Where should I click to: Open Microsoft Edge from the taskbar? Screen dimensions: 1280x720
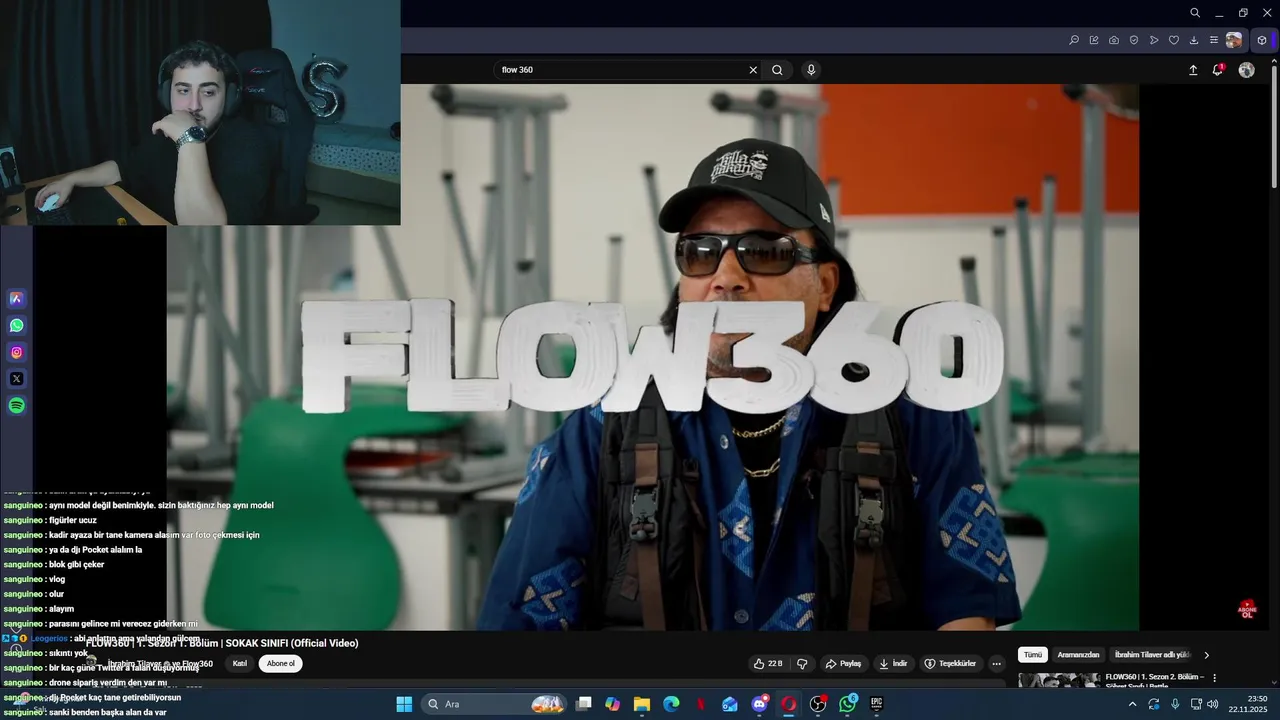coord(671,704)
